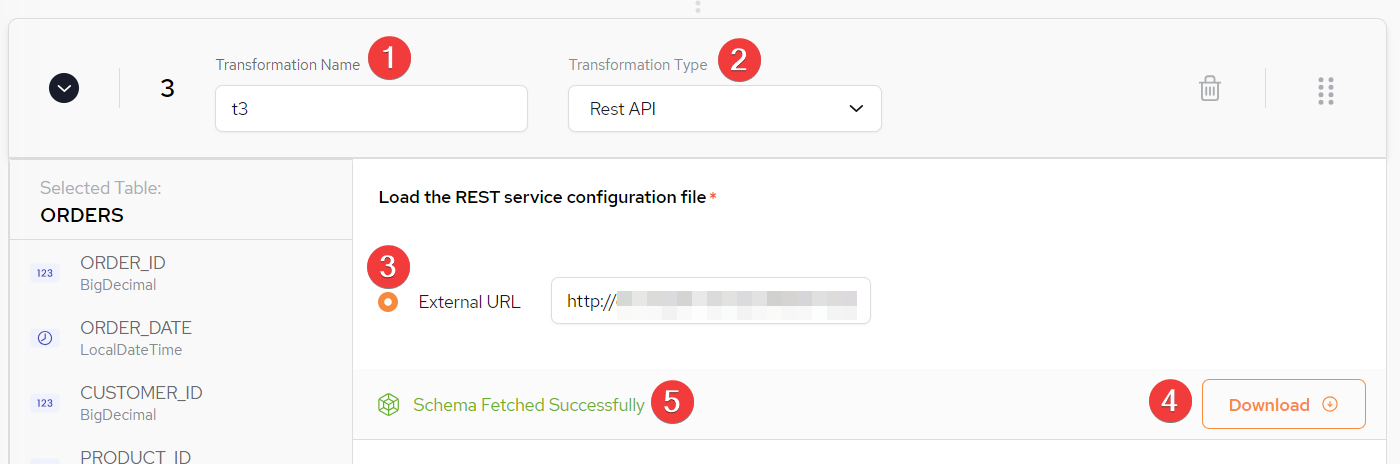Click the circled arrow icon inside Download

1330,404
